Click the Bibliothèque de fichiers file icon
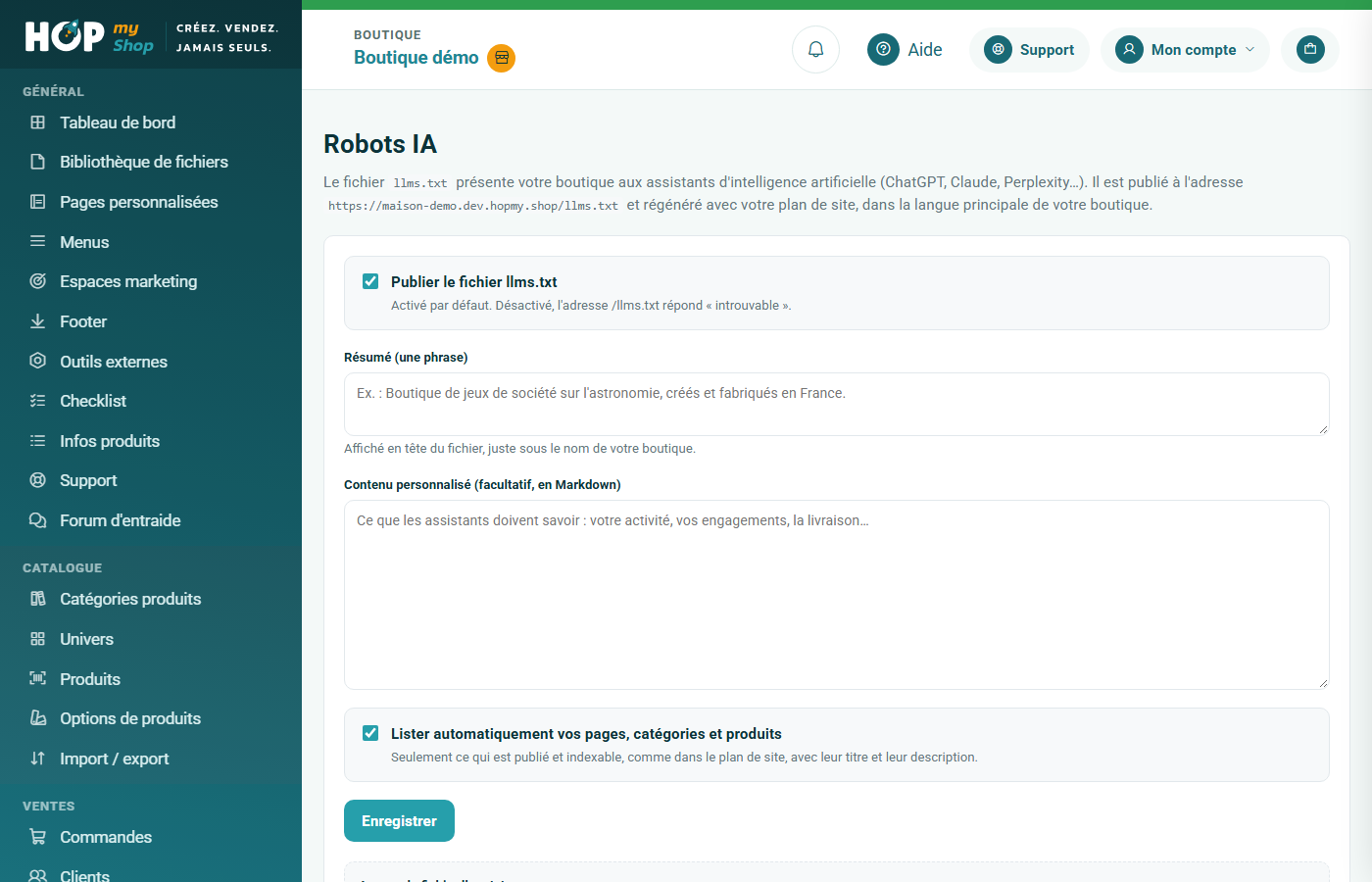 (x=37, y=162)
